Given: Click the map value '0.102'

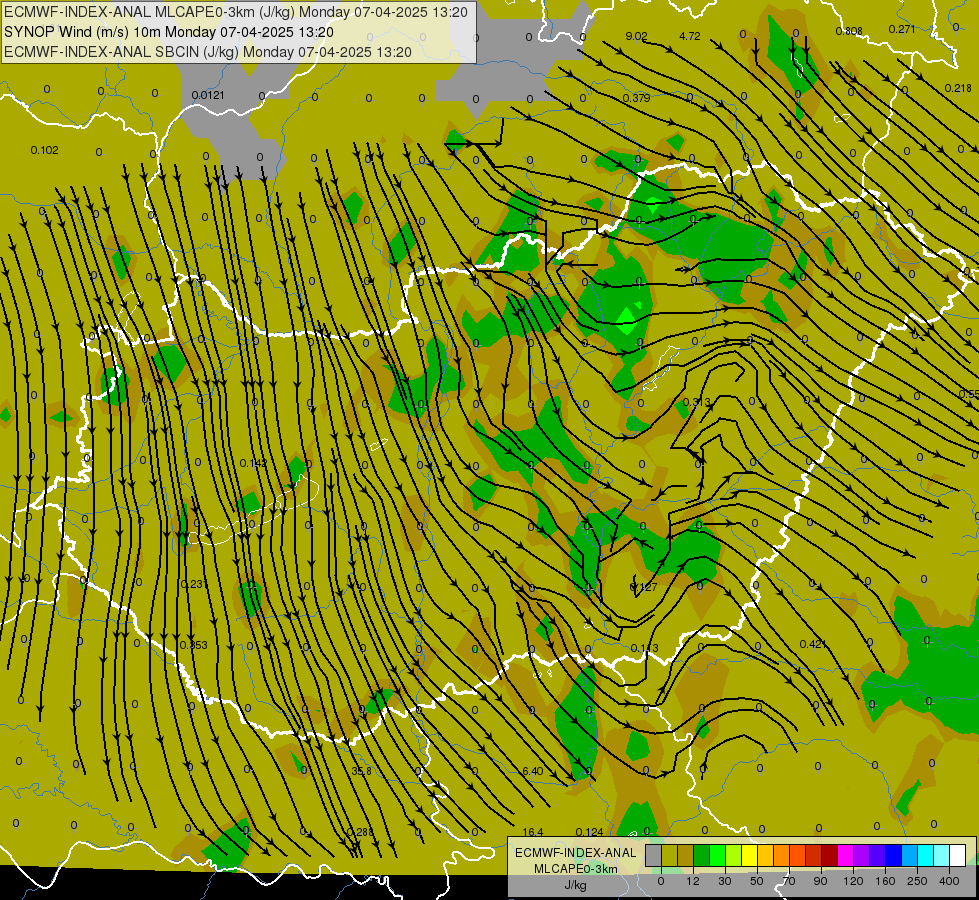Looking at the screenshot, I should pos(44,150).
